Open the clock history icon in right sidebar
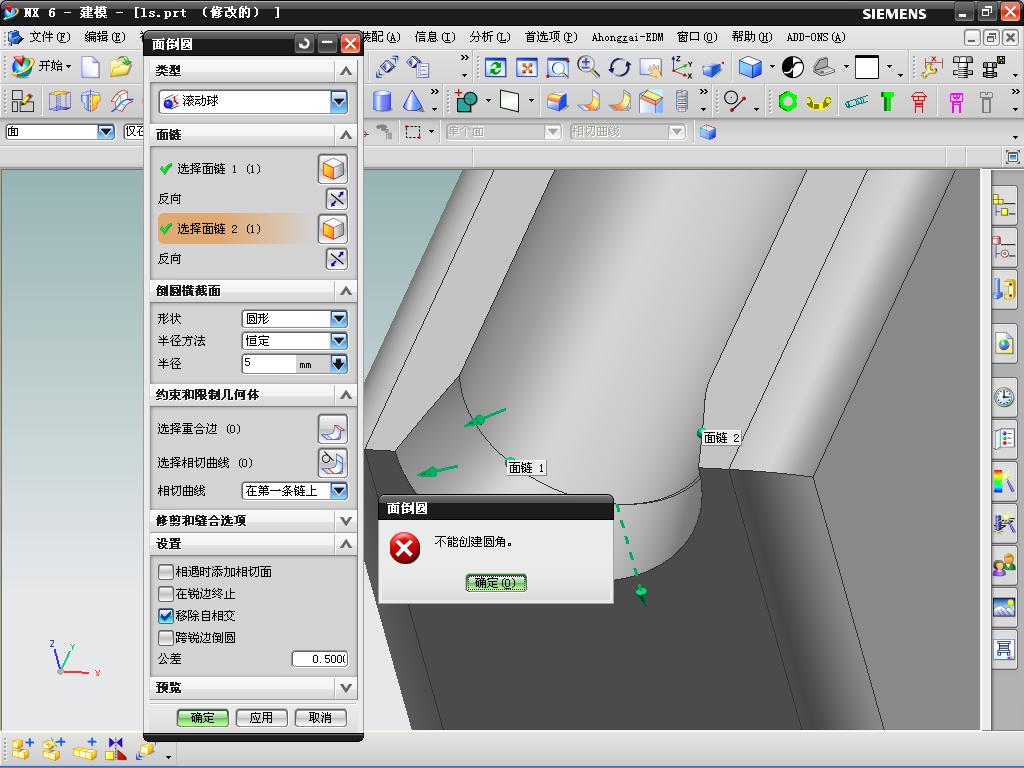Image resolution: width=1024 pixels, height=768 pixels. (x=1004, y=397)
